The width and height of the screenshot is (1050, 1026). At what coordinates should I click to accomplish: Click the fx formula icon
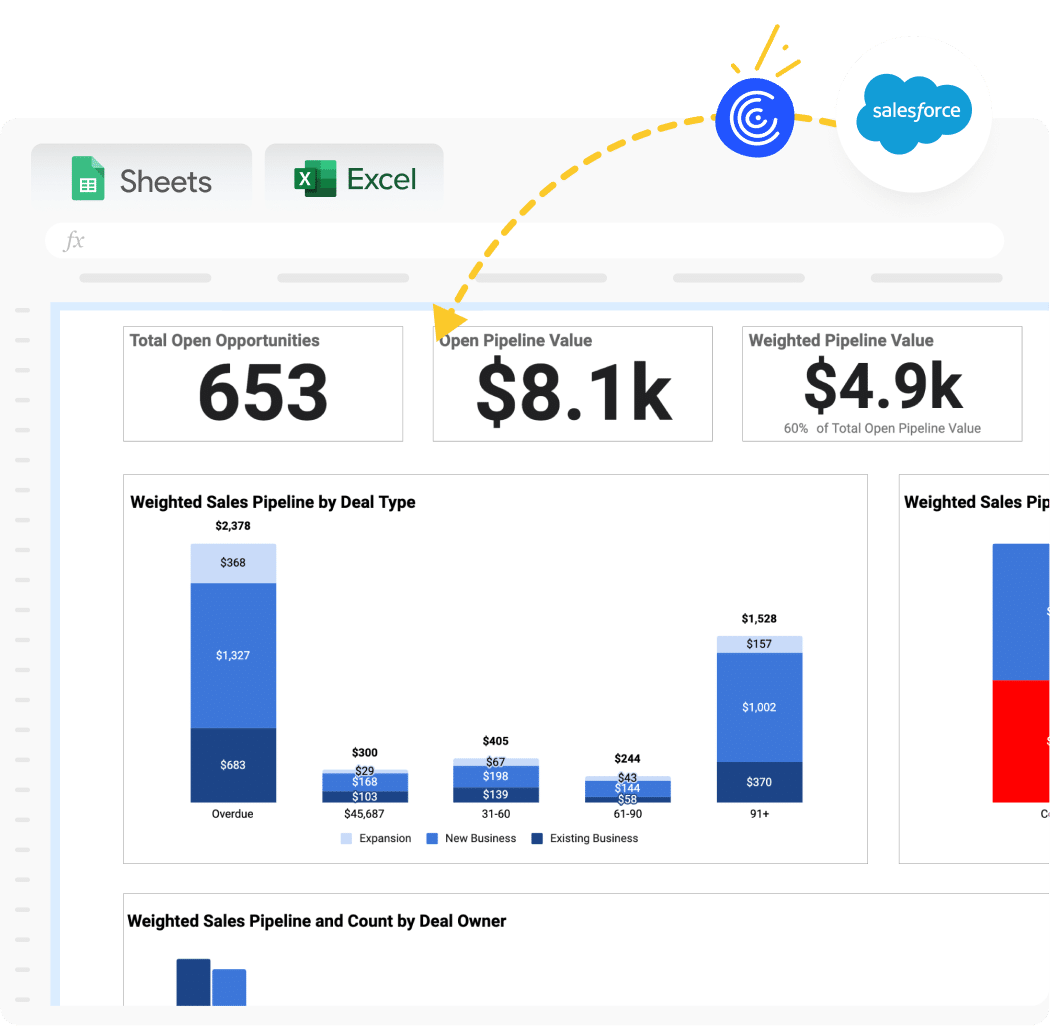coord(74,240)
